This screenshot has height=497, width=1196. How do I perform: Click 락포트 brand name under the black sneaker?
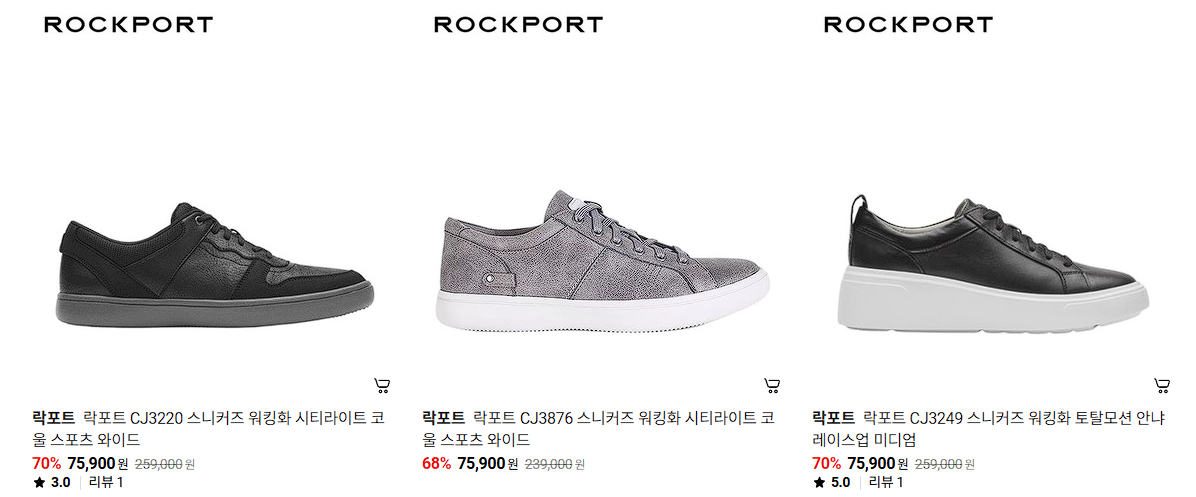(x=53, y=418)
